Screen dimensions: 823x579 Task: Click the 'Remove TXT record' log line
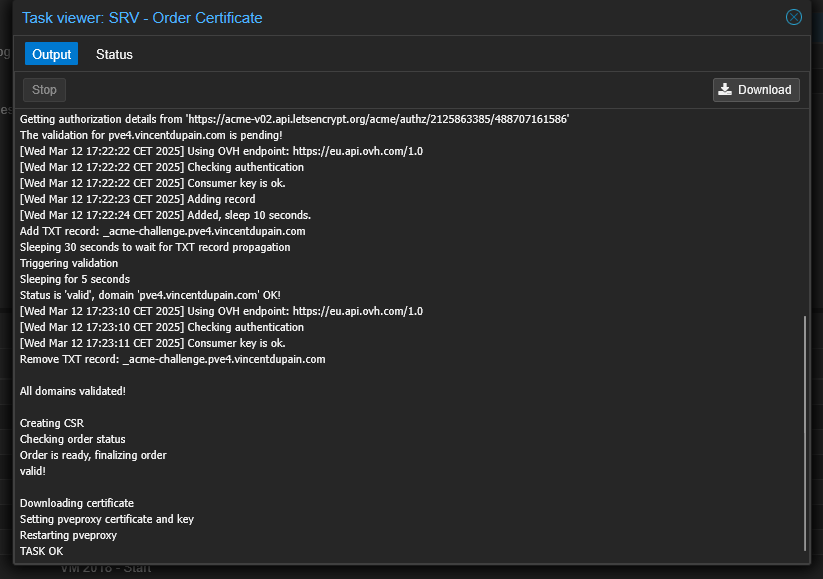pyautogui.click(x=172, y=359)
